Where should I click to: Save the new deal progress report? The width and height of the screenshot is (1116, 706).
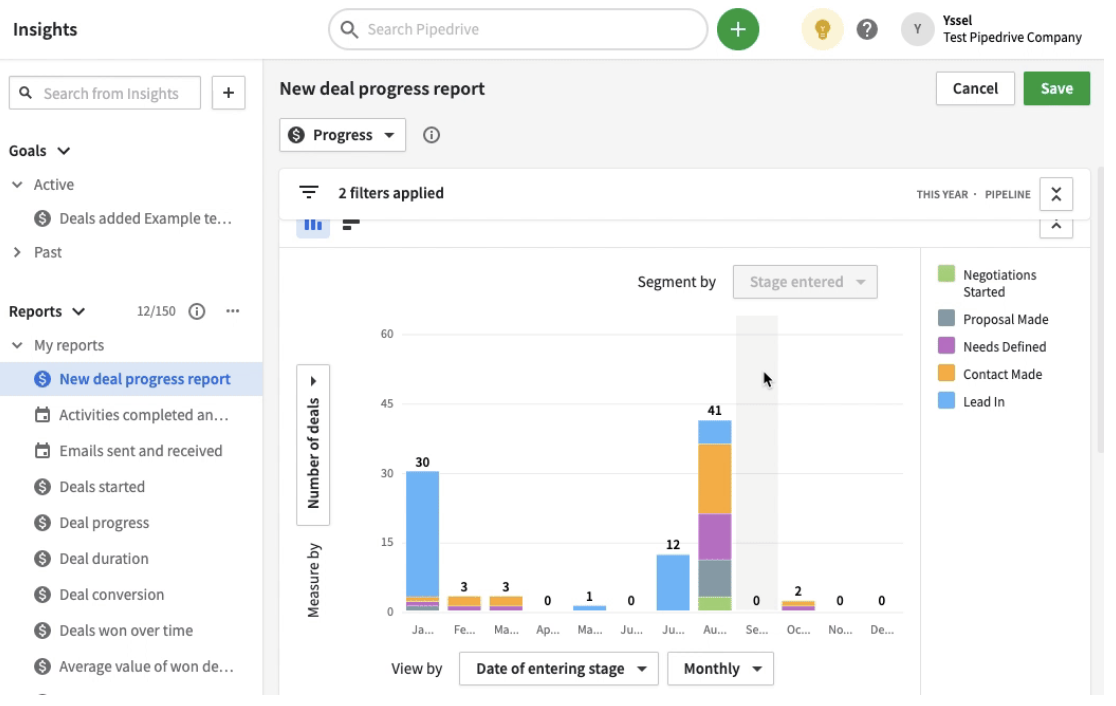click(1057, 88)
